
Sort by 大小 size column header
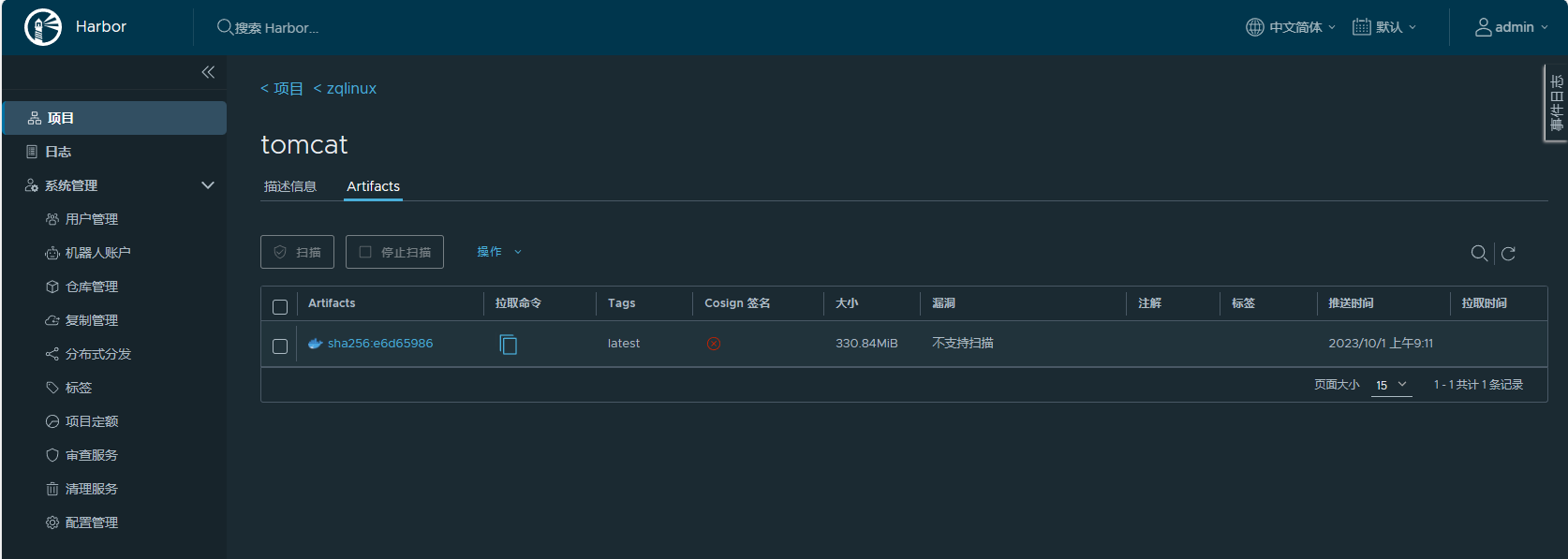tap(847, 303)
